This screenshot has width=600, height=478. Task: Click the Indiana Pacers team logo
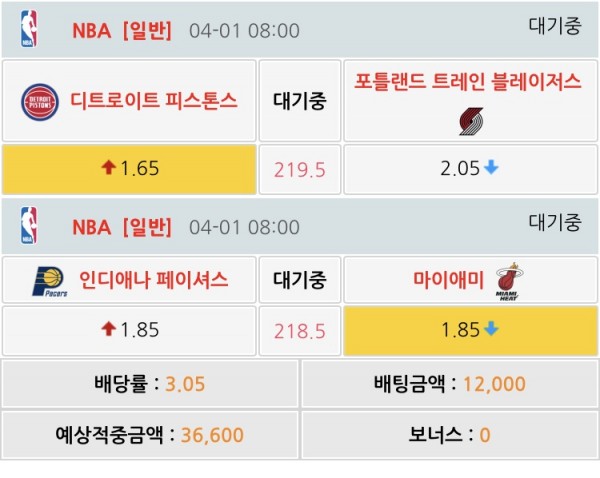click(x=42, y=281)
